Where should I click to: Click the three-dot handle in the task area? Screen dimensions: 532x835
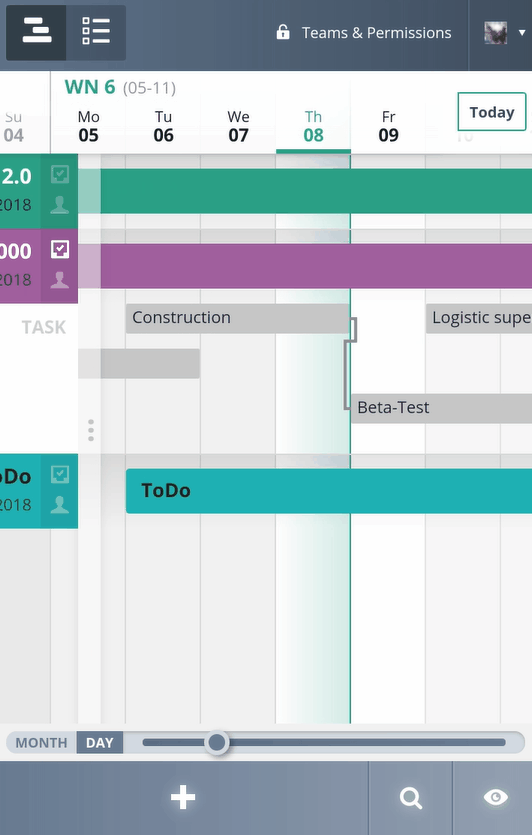[x=91, y=430]
